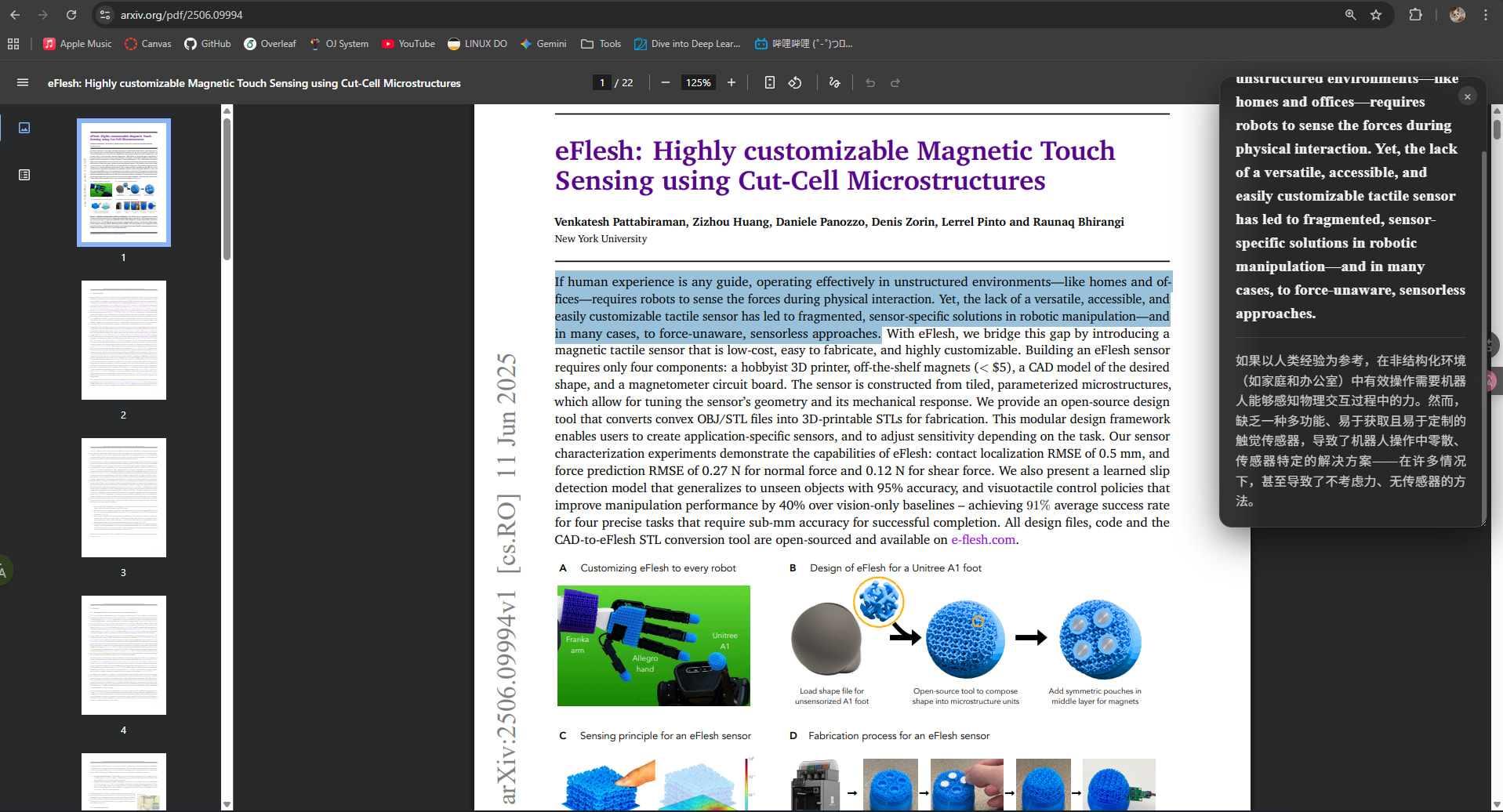Screen dimensions: 1503x812
Task: Follow the e-flesh.com link
Action: 983,539
